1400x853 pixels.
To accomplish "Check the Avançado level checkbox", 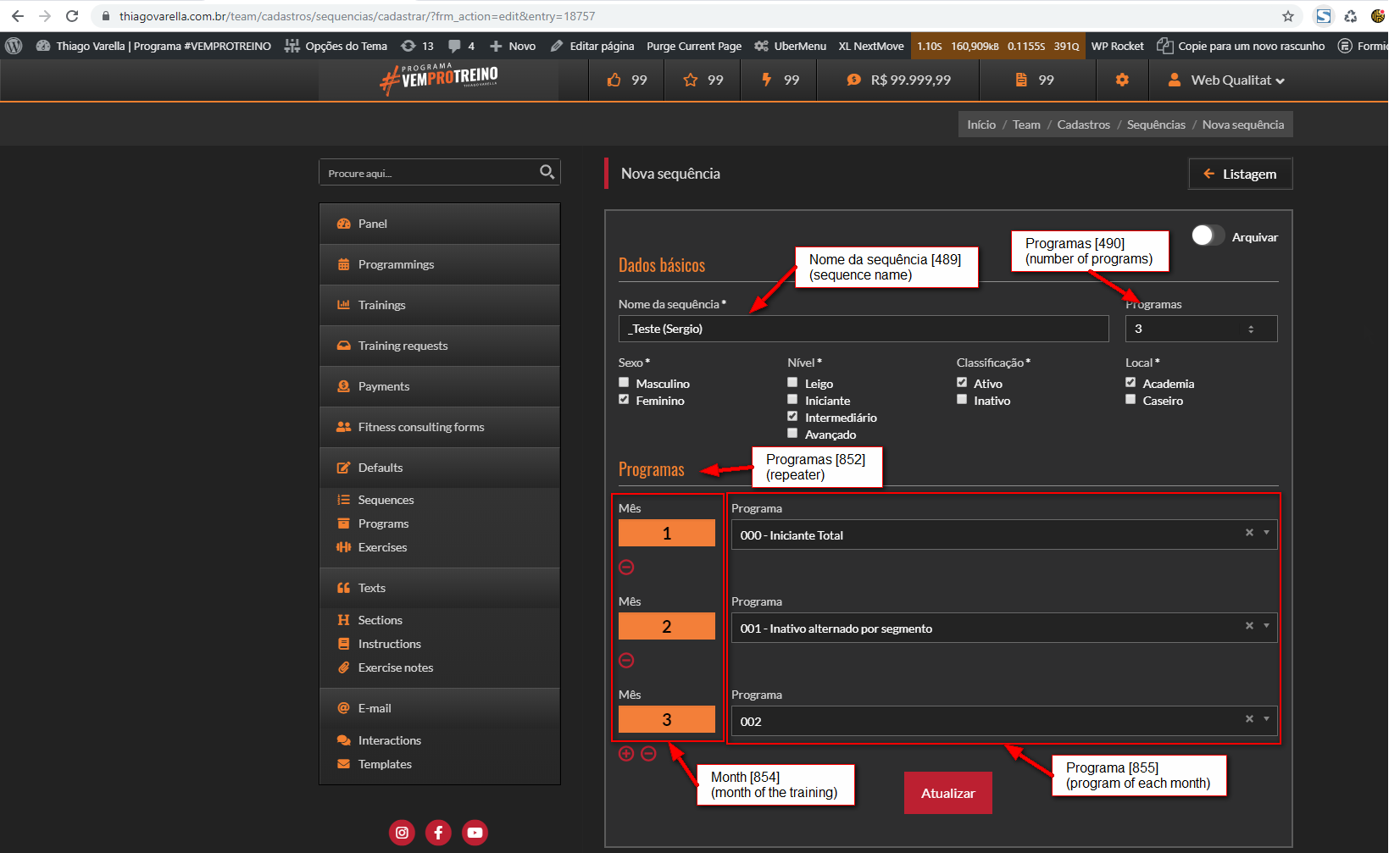I will point(792,434).
